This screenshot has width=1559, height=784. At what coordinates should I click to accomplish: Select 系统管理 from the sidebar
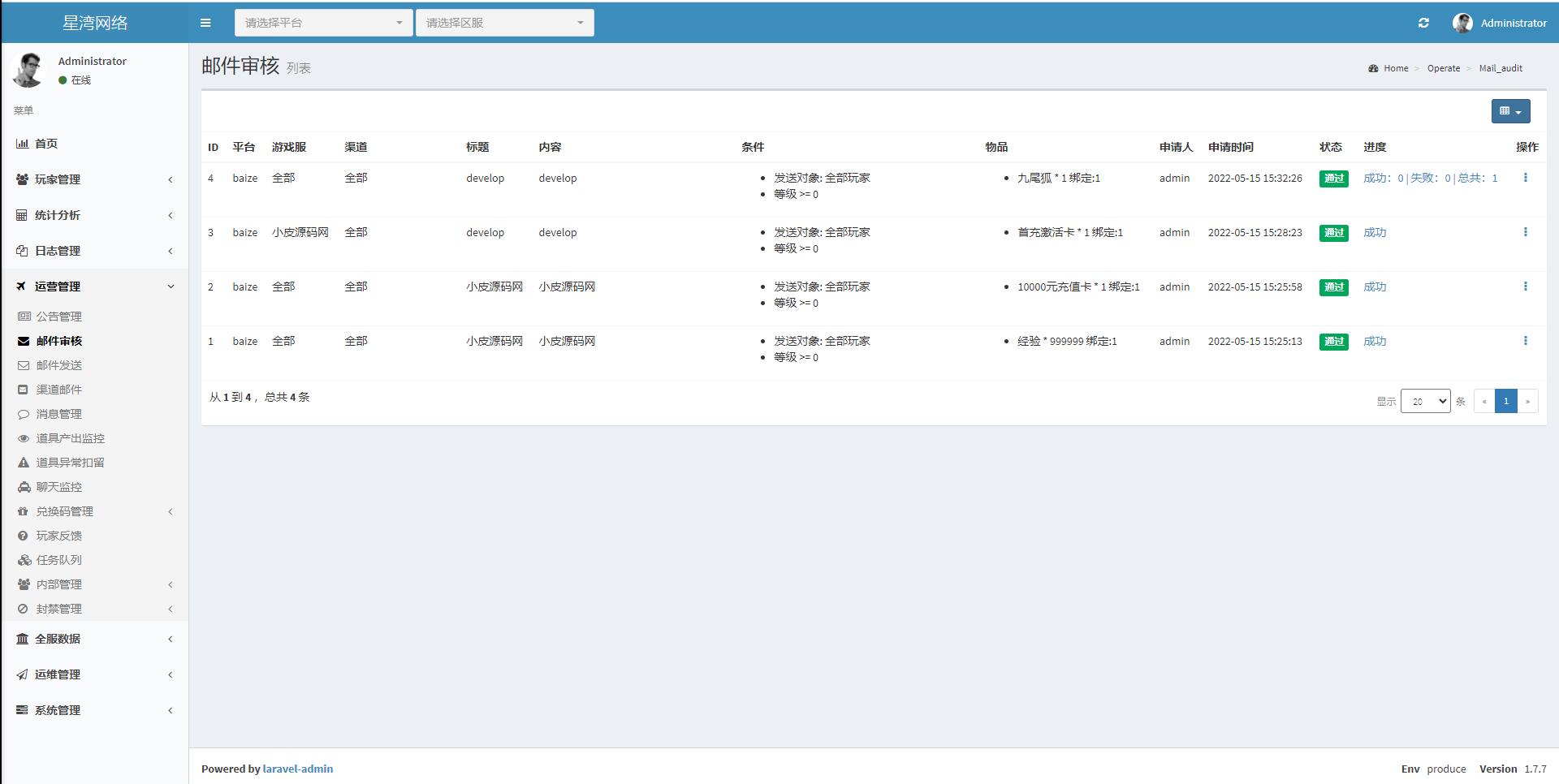57,710
